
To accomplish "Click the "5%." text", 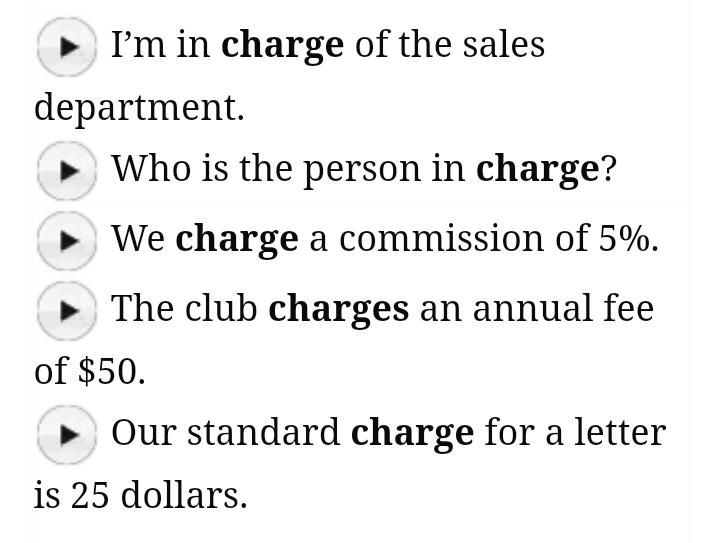I will 628,240.
